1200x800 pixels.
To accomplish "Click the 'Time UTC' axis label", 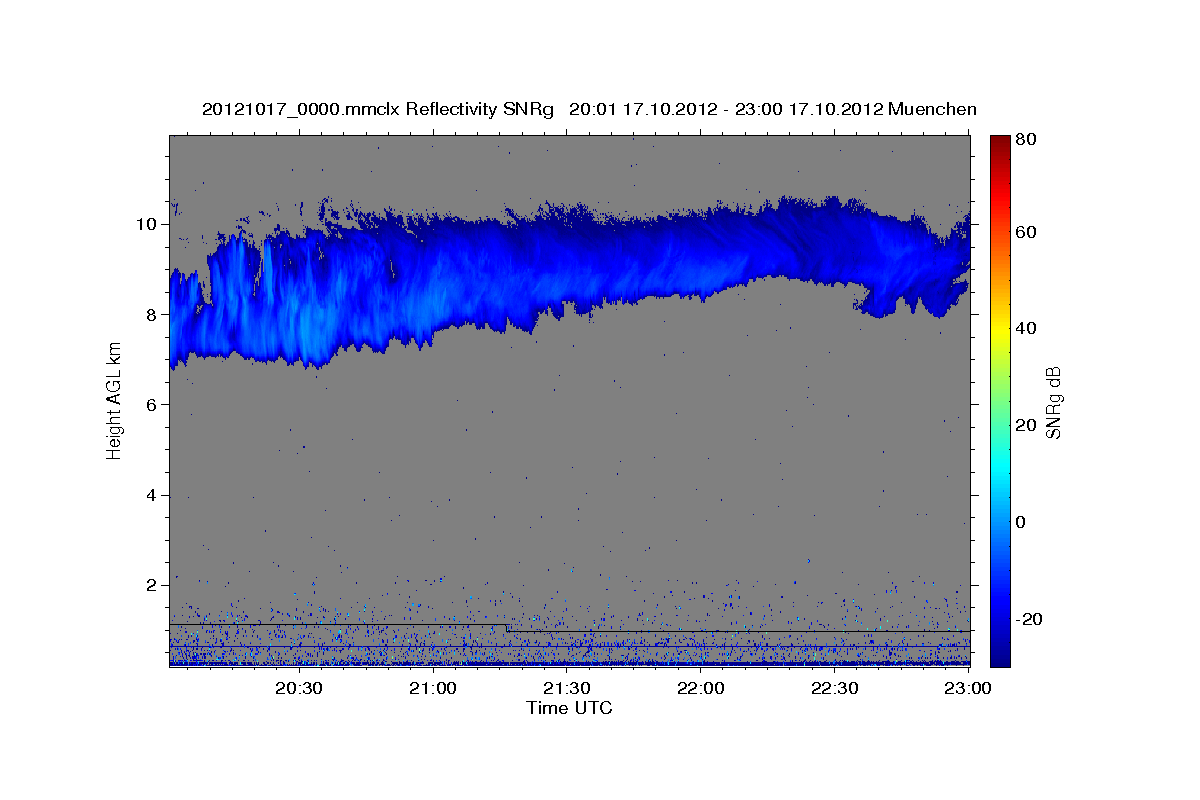I will click(569, 708).
